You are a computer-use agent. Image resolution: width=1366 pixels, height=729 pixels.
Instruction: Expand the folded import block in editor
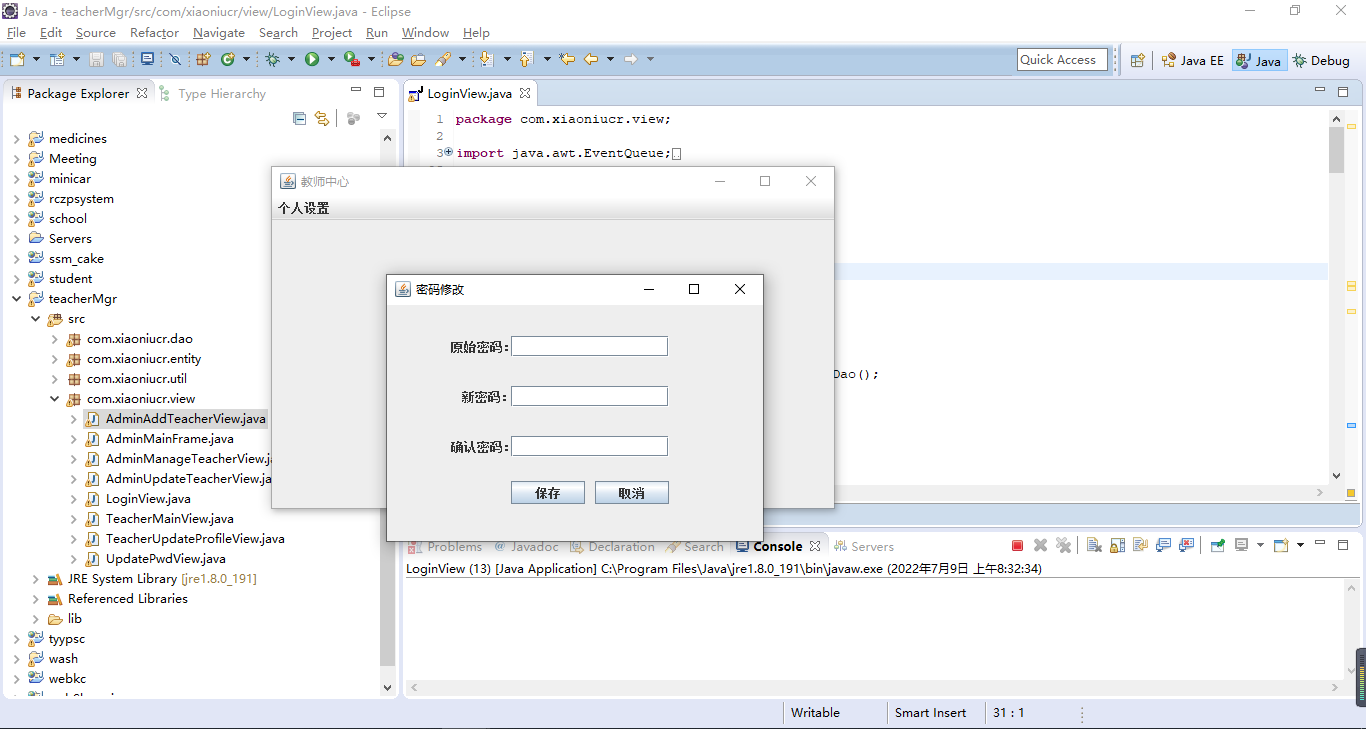(448, 153)
